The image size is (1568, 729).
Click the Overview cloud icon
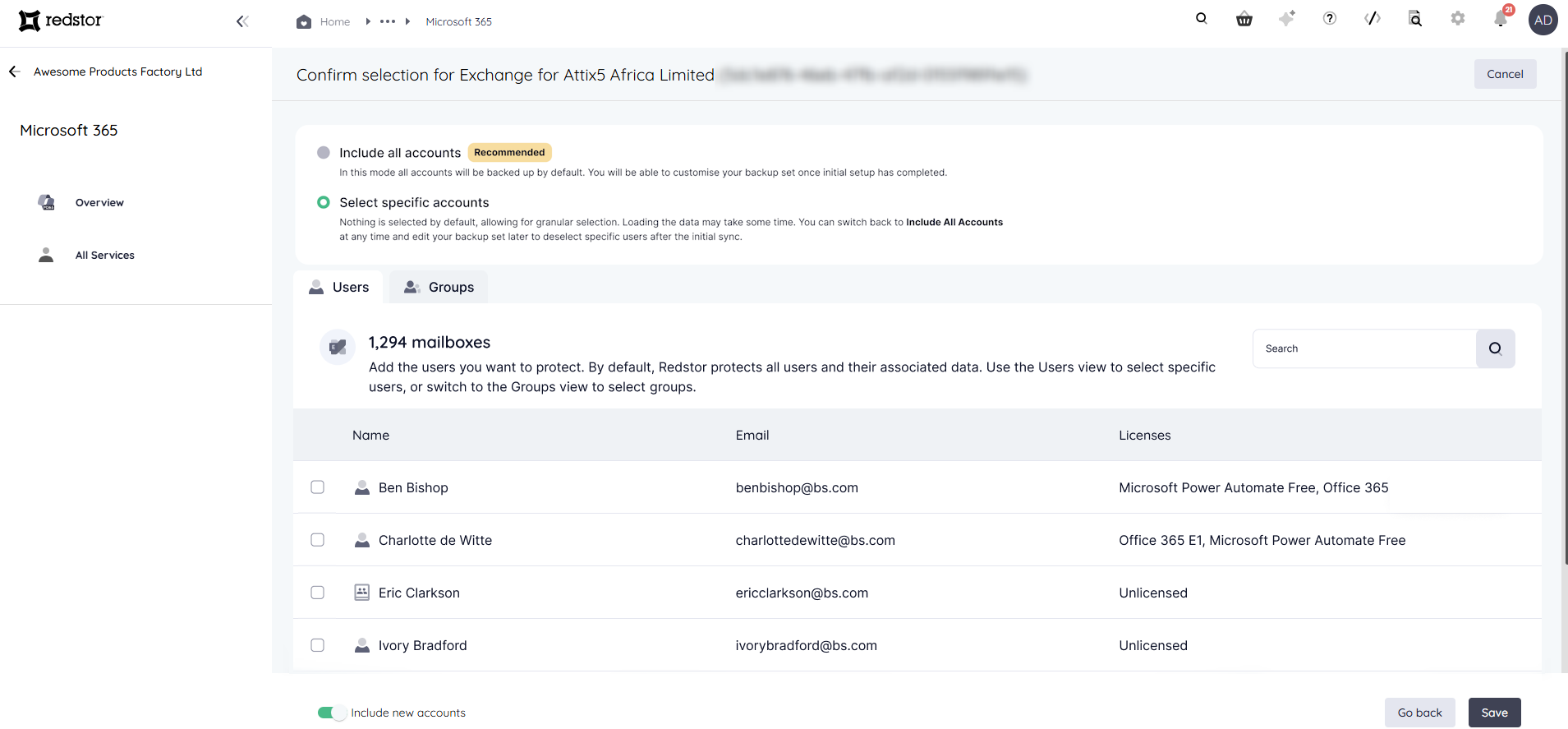point(47,202)
